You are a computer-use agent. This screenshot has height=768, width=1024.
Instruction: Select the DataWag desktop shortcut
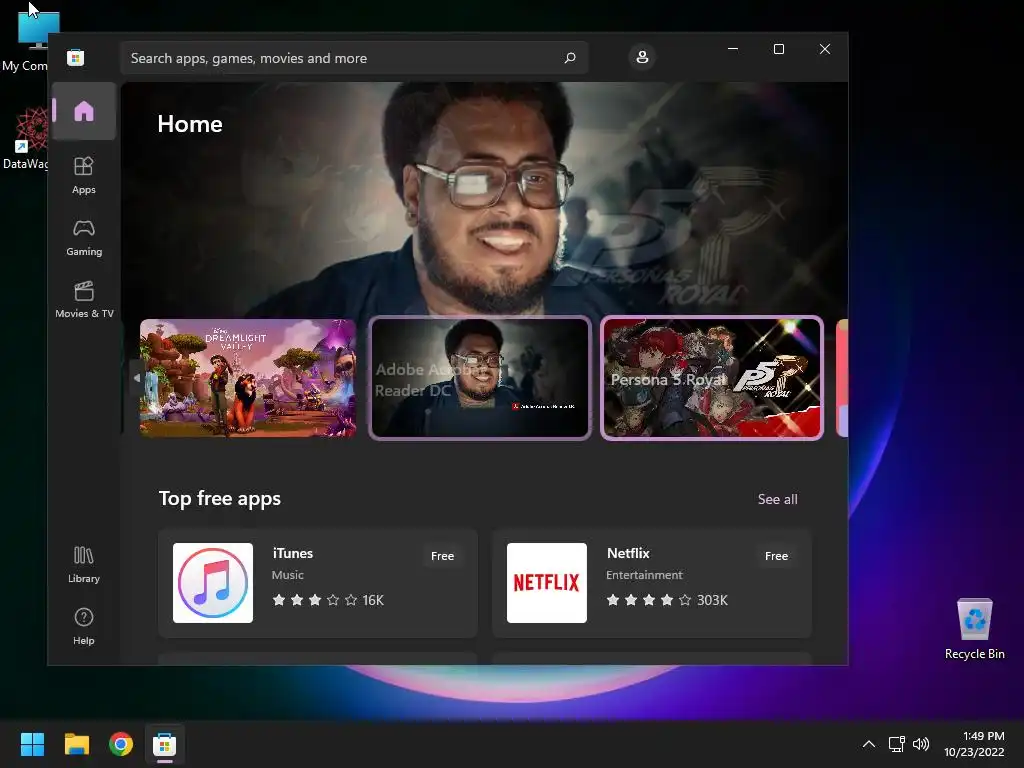(26, 138)
